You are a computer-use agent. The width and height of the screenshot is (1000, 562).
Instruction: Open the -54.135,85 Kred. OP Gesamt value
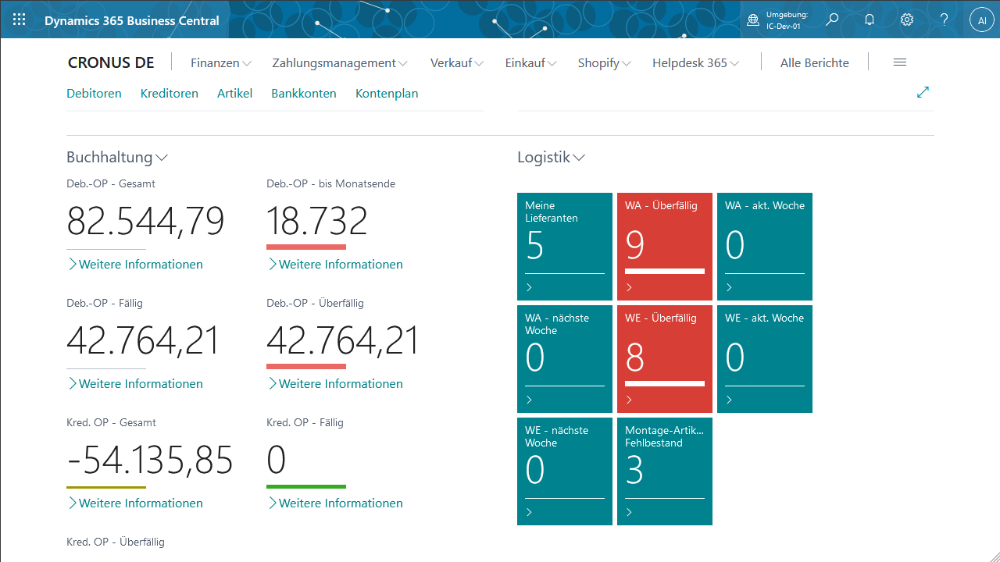coord(150,460)
